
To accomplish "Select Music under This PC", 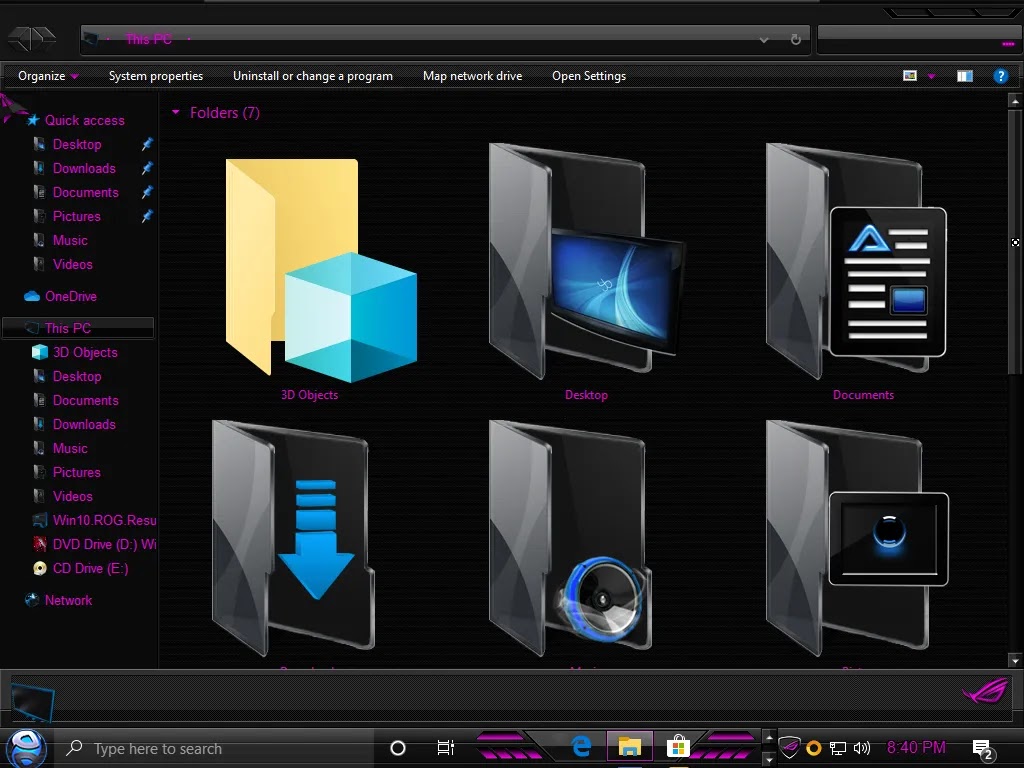I will (70, 449).
